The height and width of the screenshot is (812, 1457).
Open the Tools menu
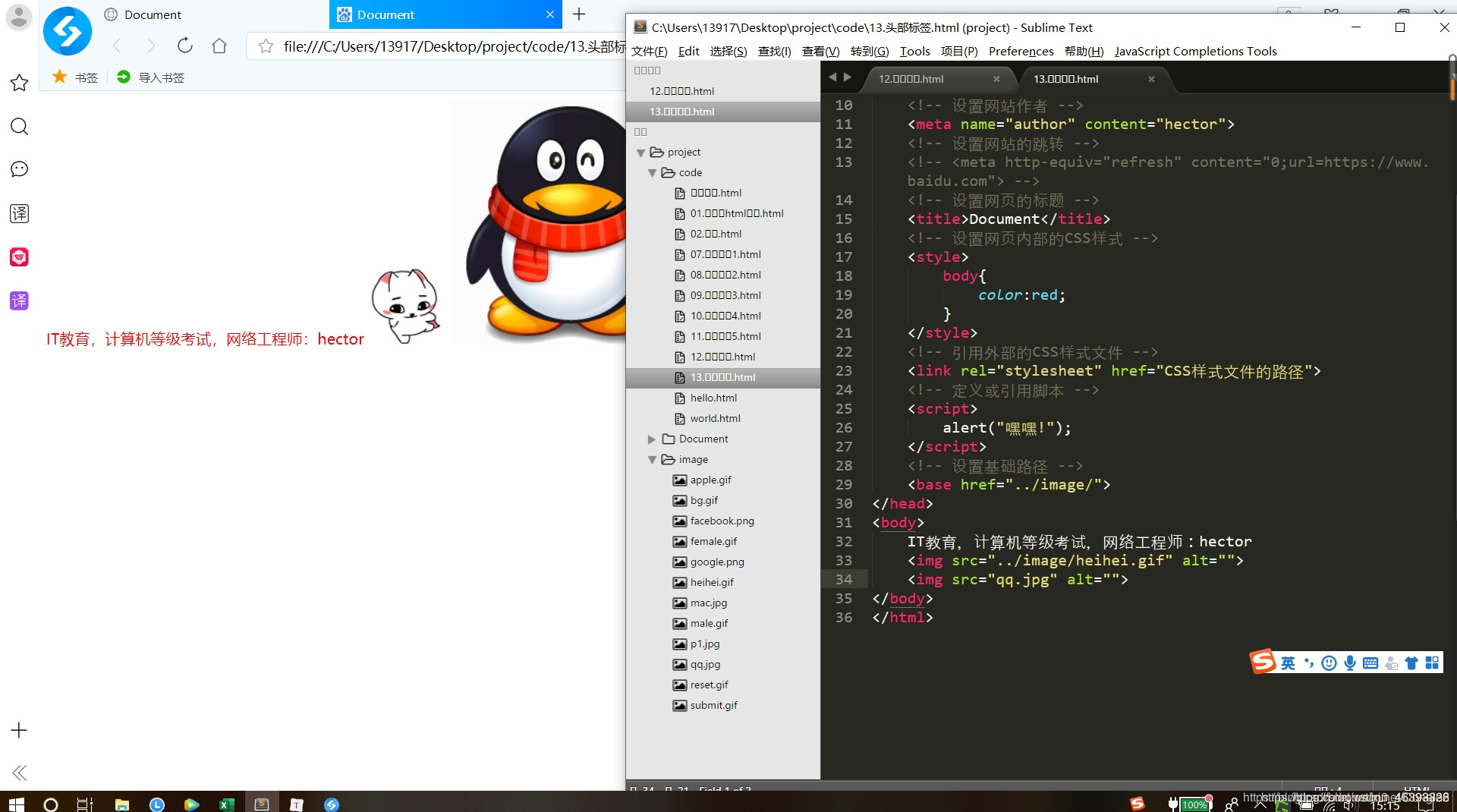[x=914, y=51]
